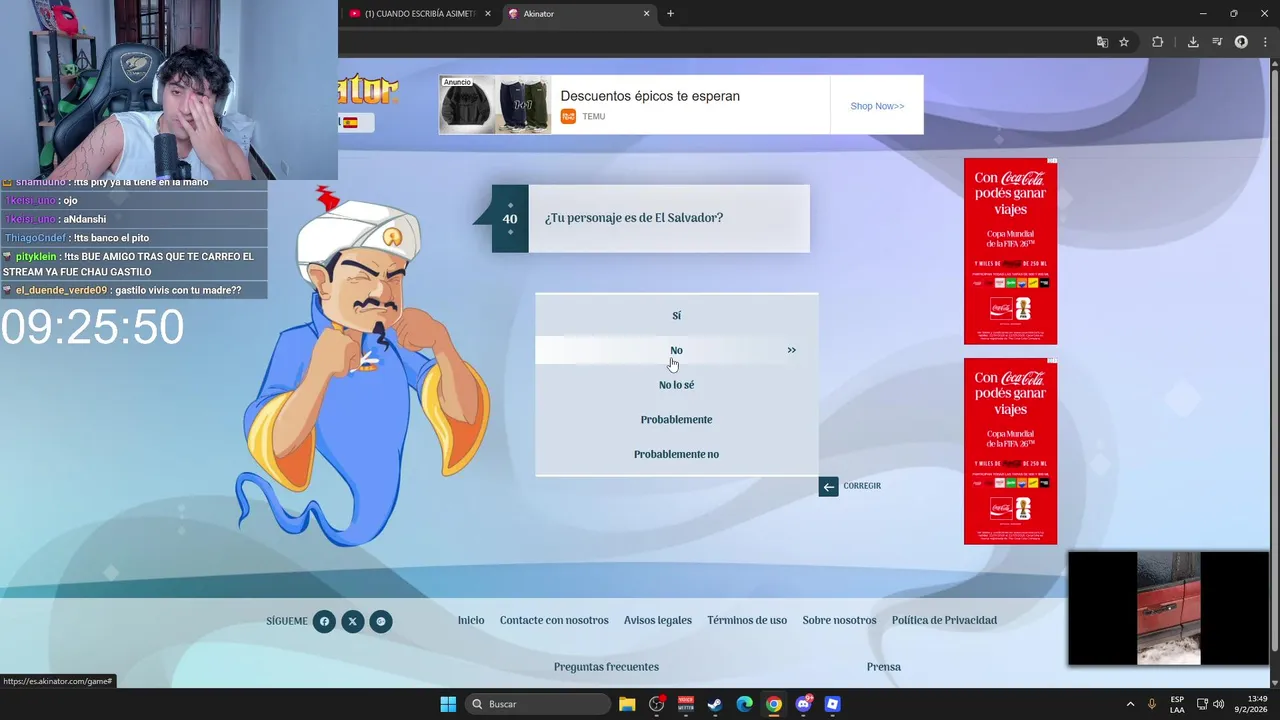
Task: Click the Temu clothing ad image
Action: (496, 105)
